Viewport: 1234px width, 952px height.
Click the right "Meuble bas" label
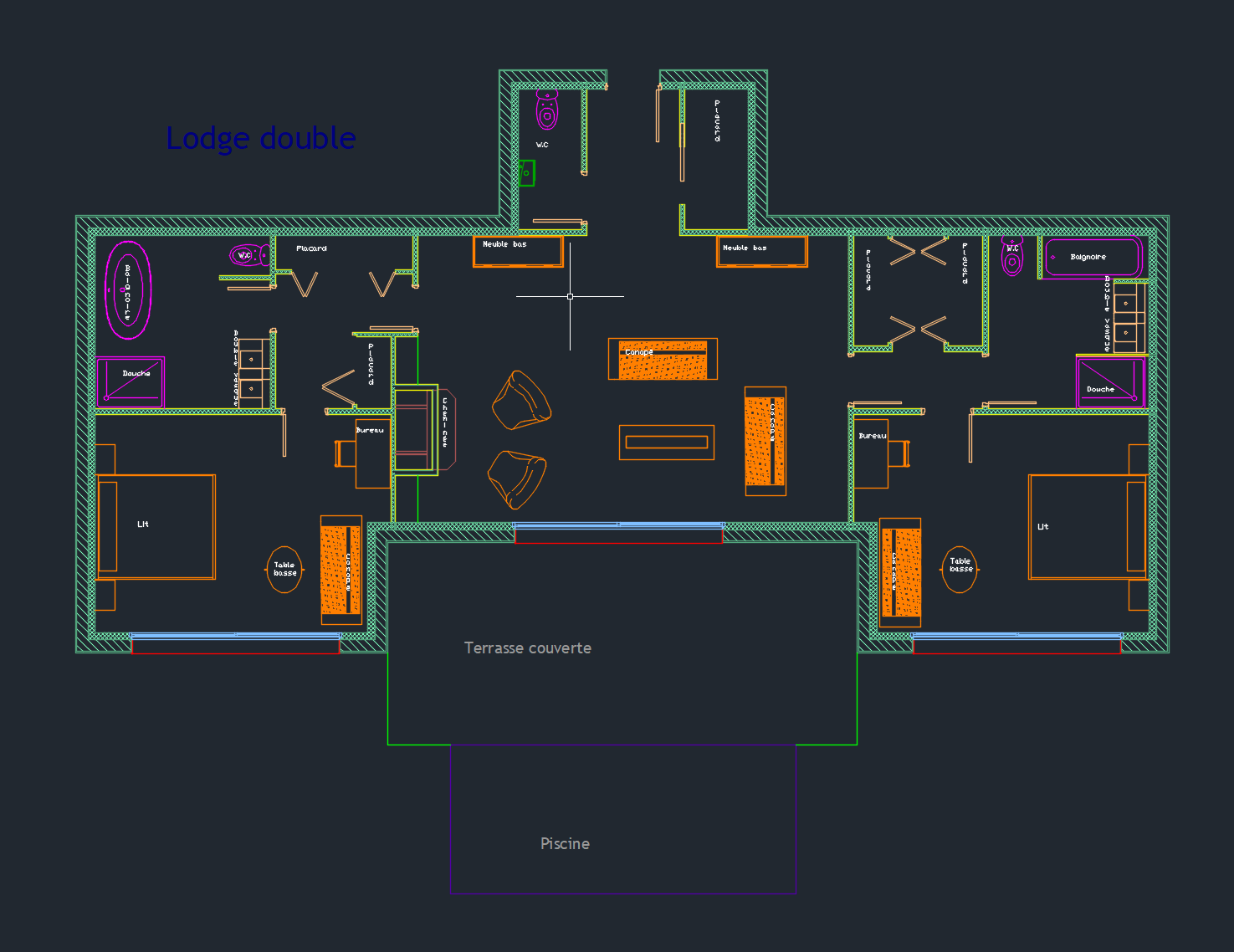coord(745,248)
